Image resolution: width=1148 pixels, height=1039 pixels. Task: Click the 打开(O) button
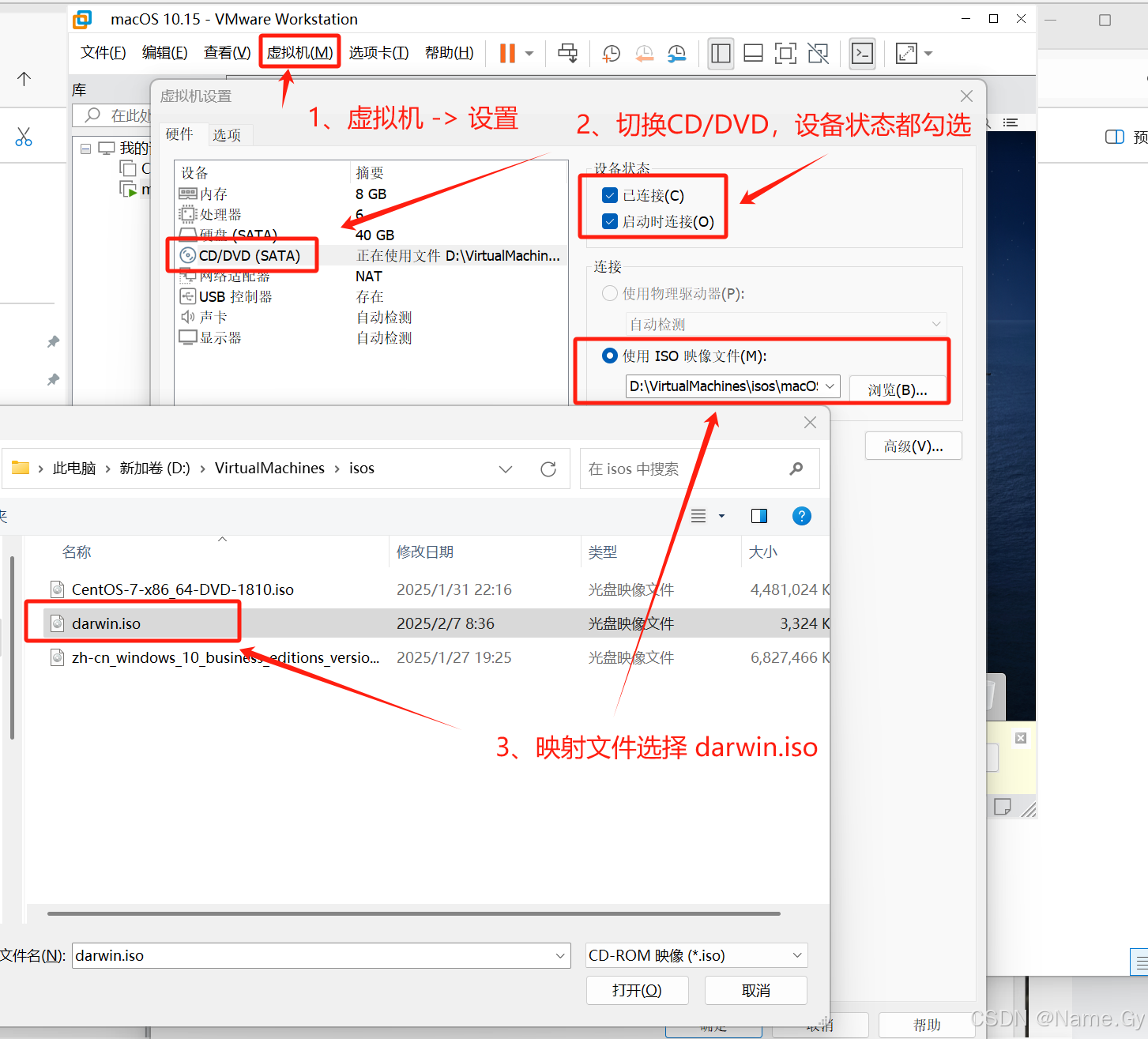pos(637,991)
